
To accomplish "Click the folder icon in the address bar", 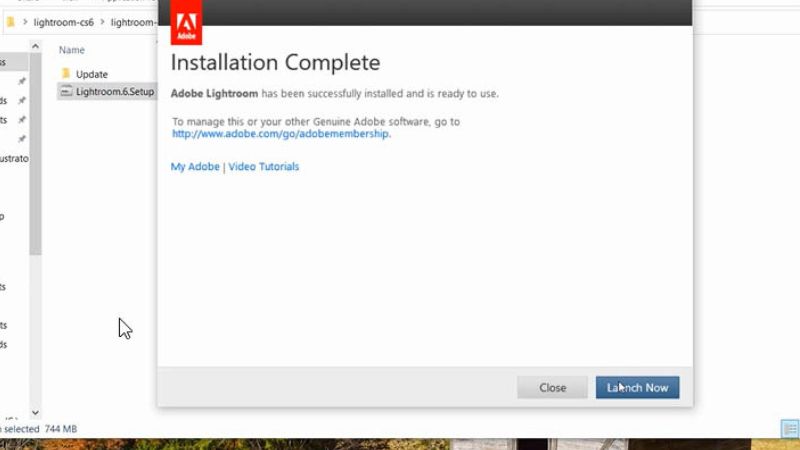I will (x=10, y=22).
